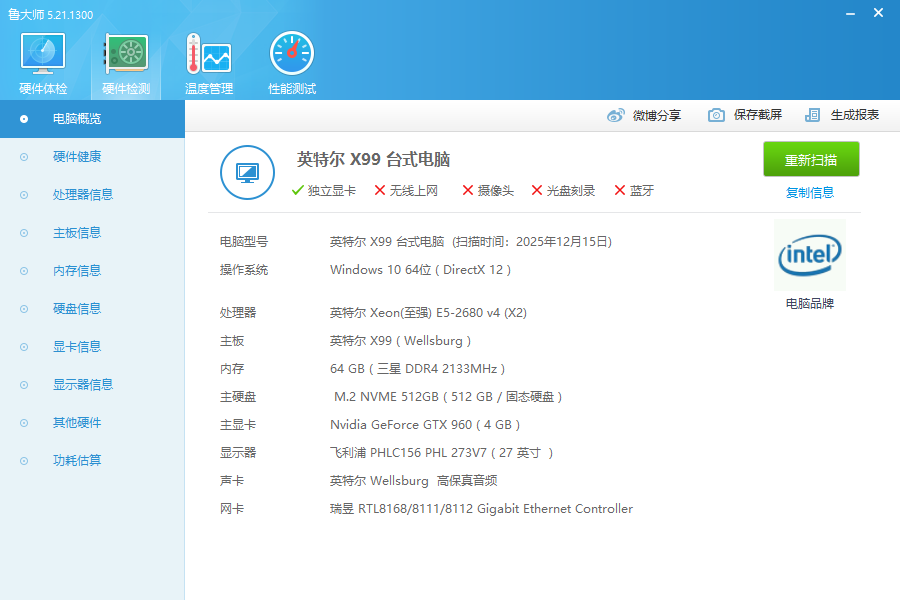The width and height of the screenshot is (900, 600).
Task: Open the 功耗估算 power estimation page
Action: click(x=78, y=460)
